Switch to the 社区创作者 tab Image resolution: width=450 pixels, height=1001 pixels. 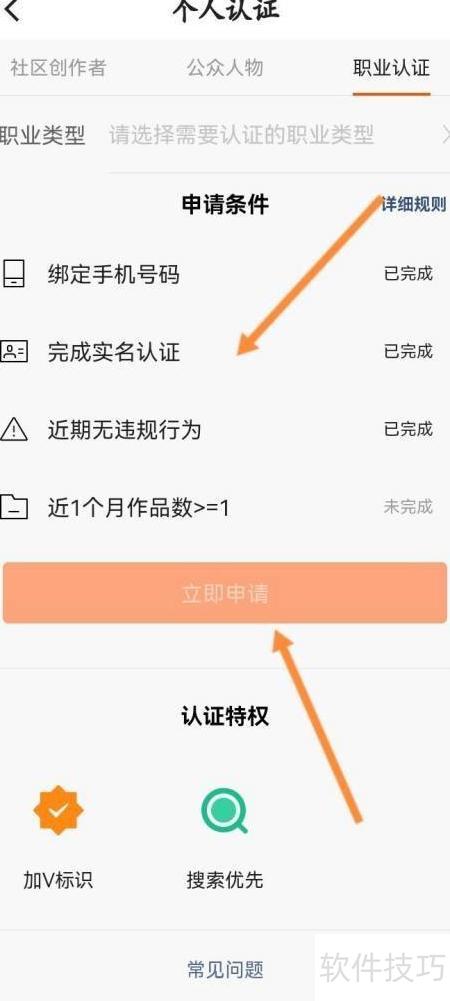58,68
